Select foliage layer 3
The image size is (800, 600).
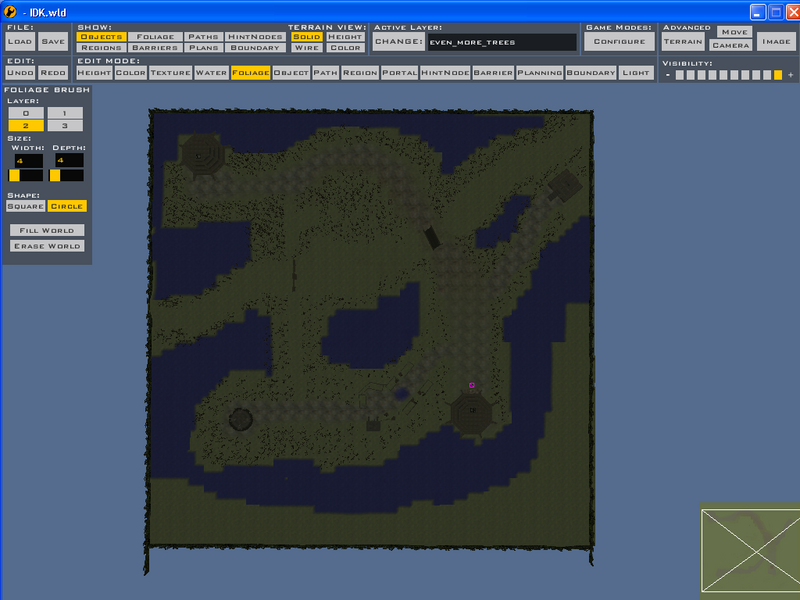65,126
